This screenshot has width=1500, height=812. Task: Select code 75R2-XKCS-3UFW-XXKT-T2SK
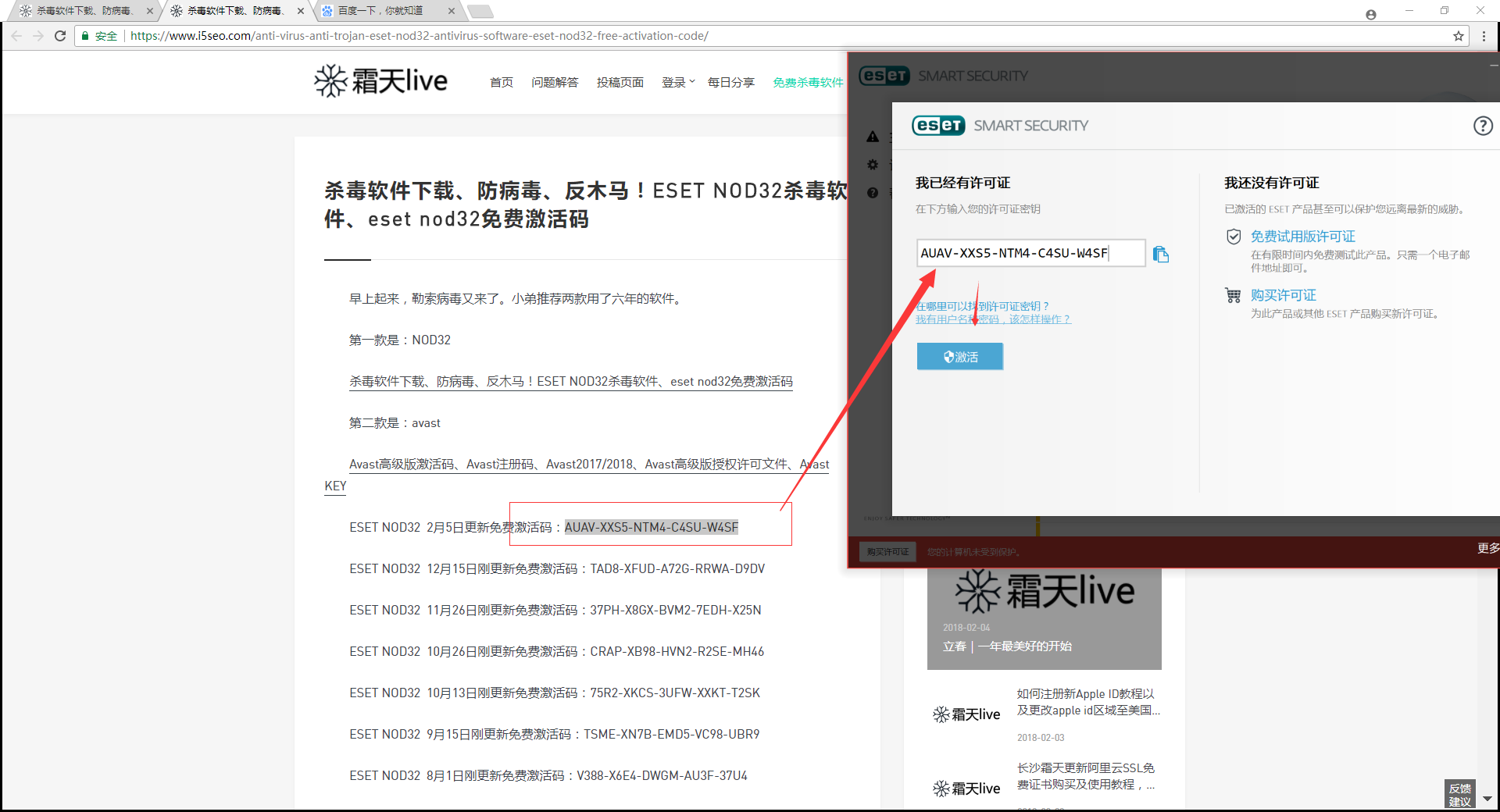675,693
